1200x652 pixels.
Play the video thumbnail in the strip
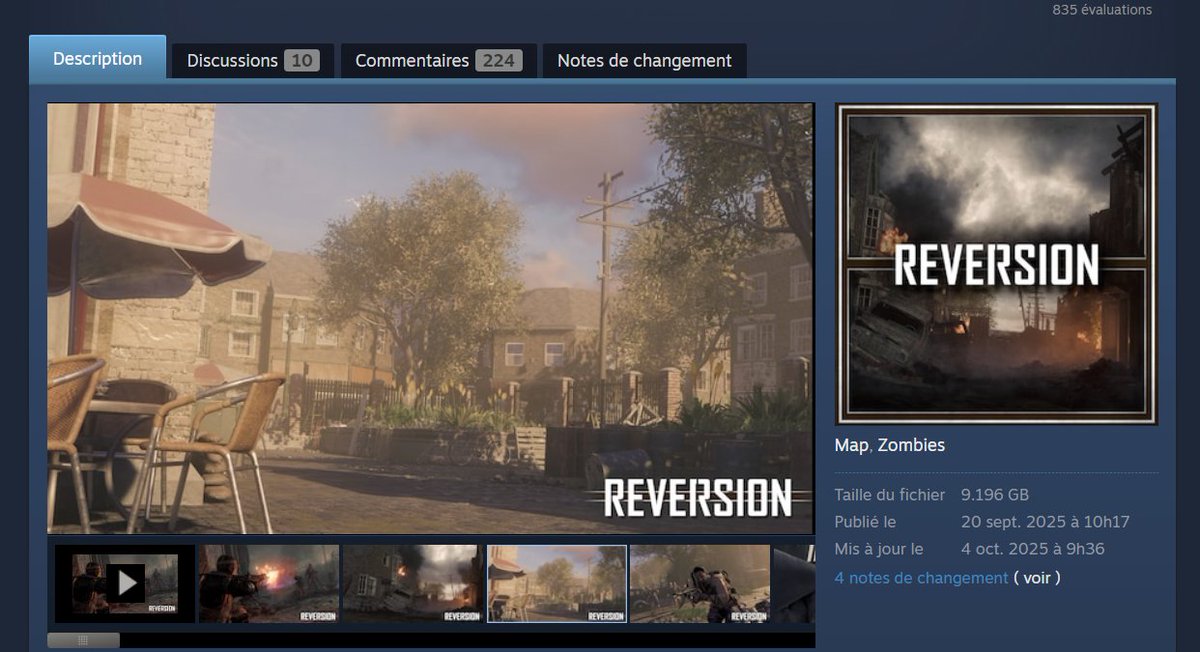125,584
